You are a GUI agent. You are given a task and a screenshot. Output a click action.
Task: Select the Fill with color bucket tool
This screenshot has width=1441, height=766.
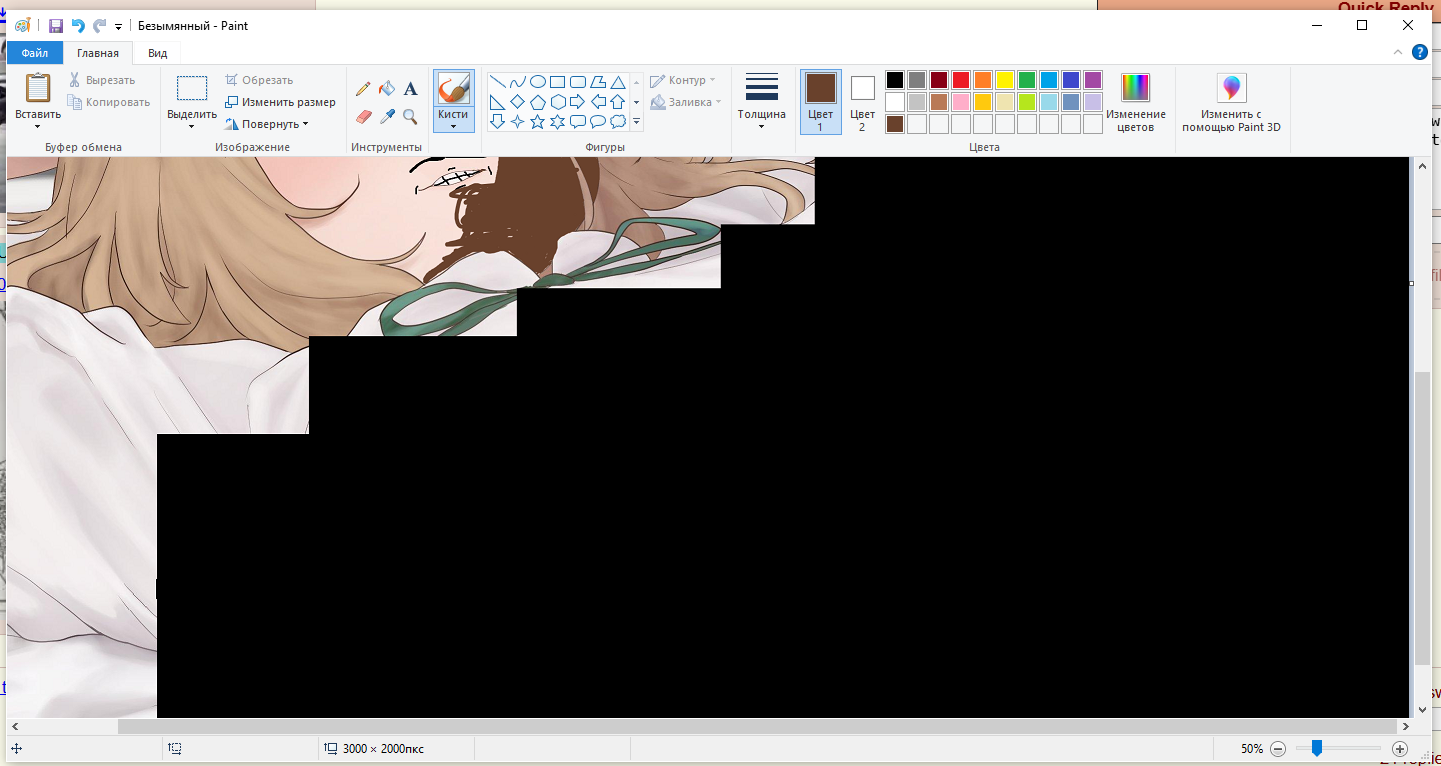pos(387,89)
